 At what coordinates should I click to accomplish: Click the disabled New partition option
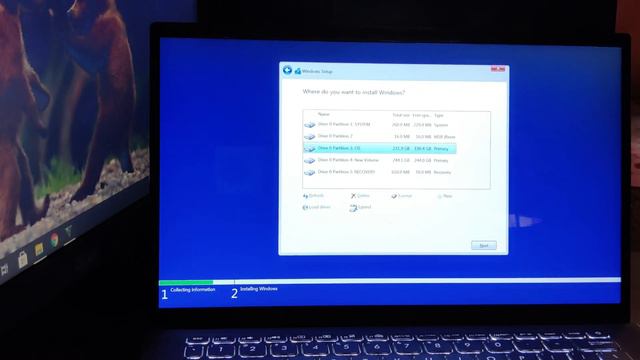[445, 196]
